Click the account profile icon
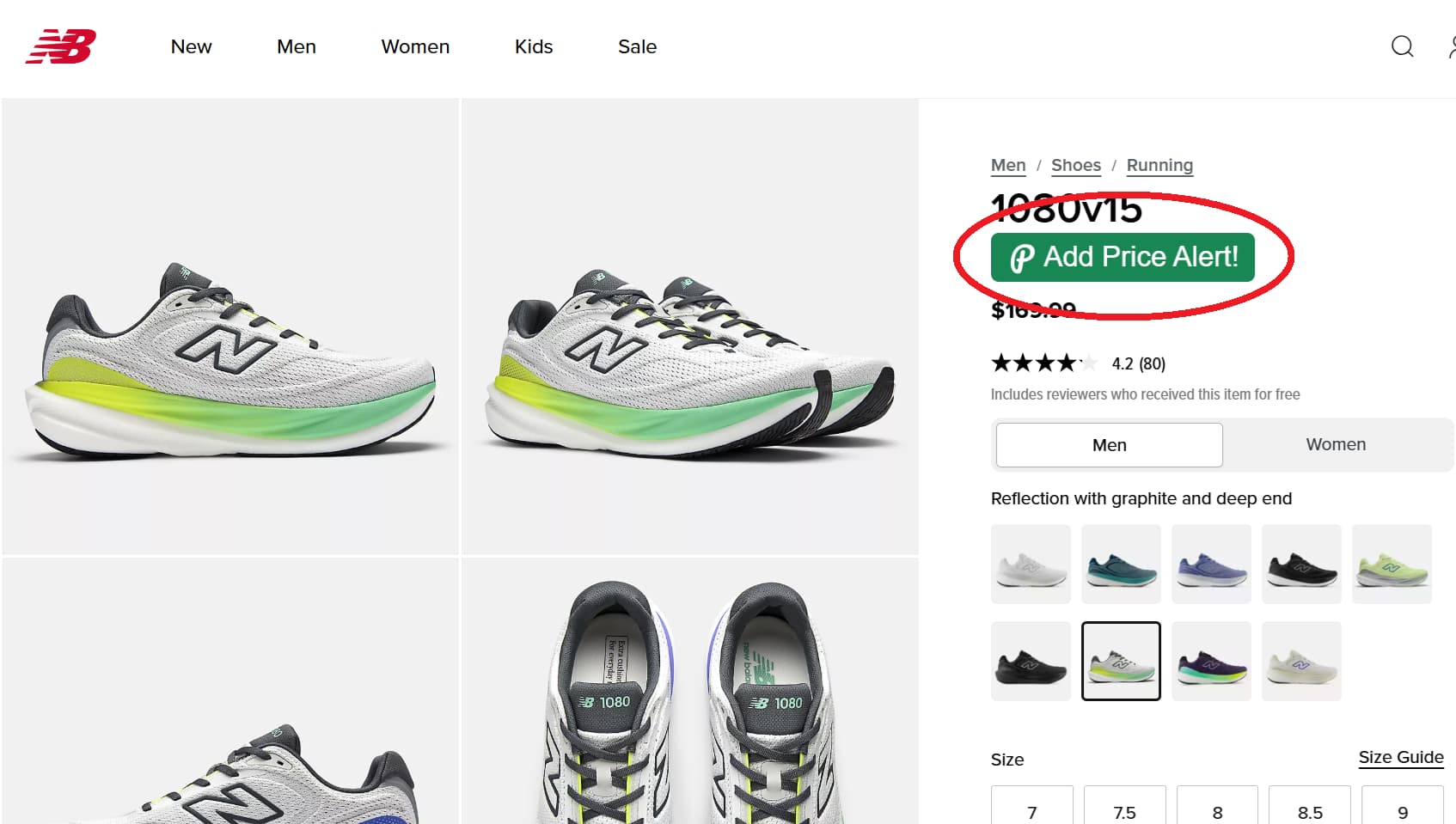The height and width of the screenshot is (824, 1456). pos(1452,47)
